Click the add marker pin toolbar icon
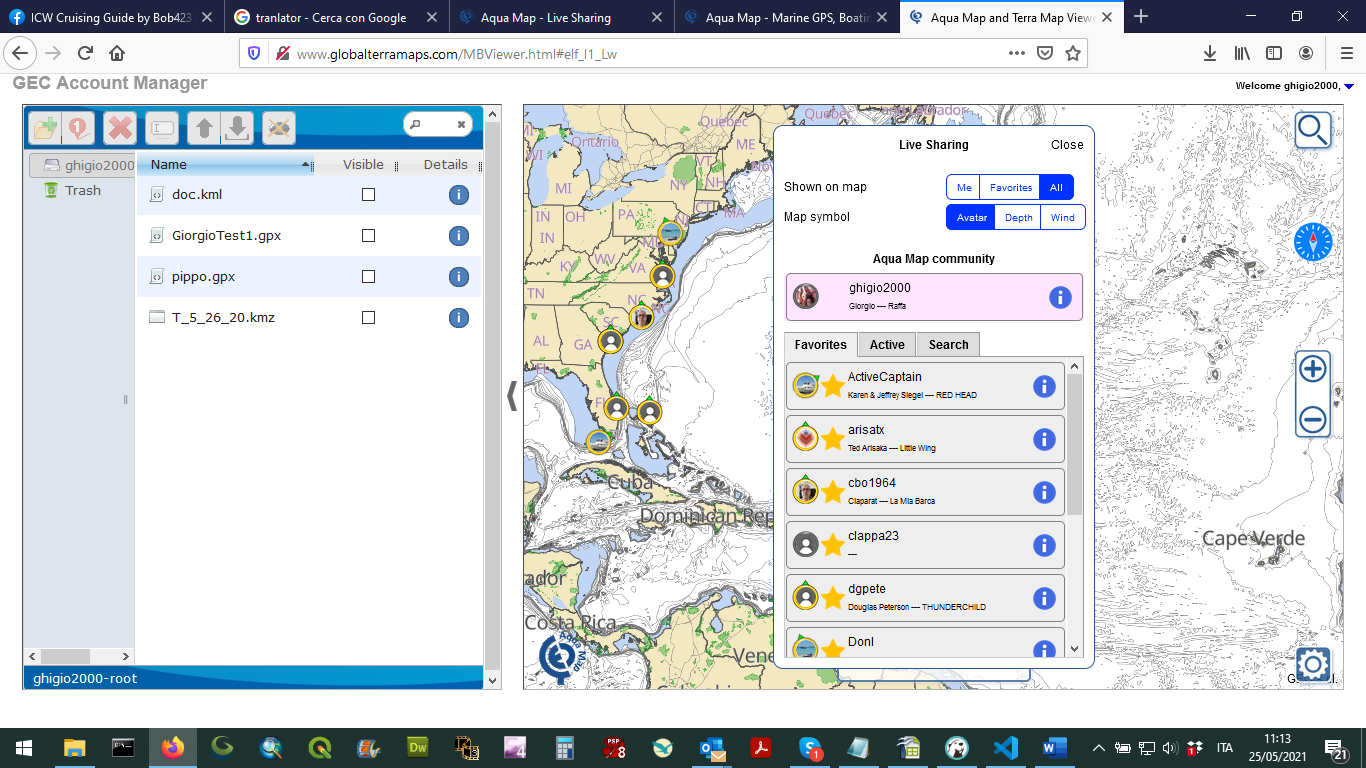1366x768 pixels. [78, 128]
